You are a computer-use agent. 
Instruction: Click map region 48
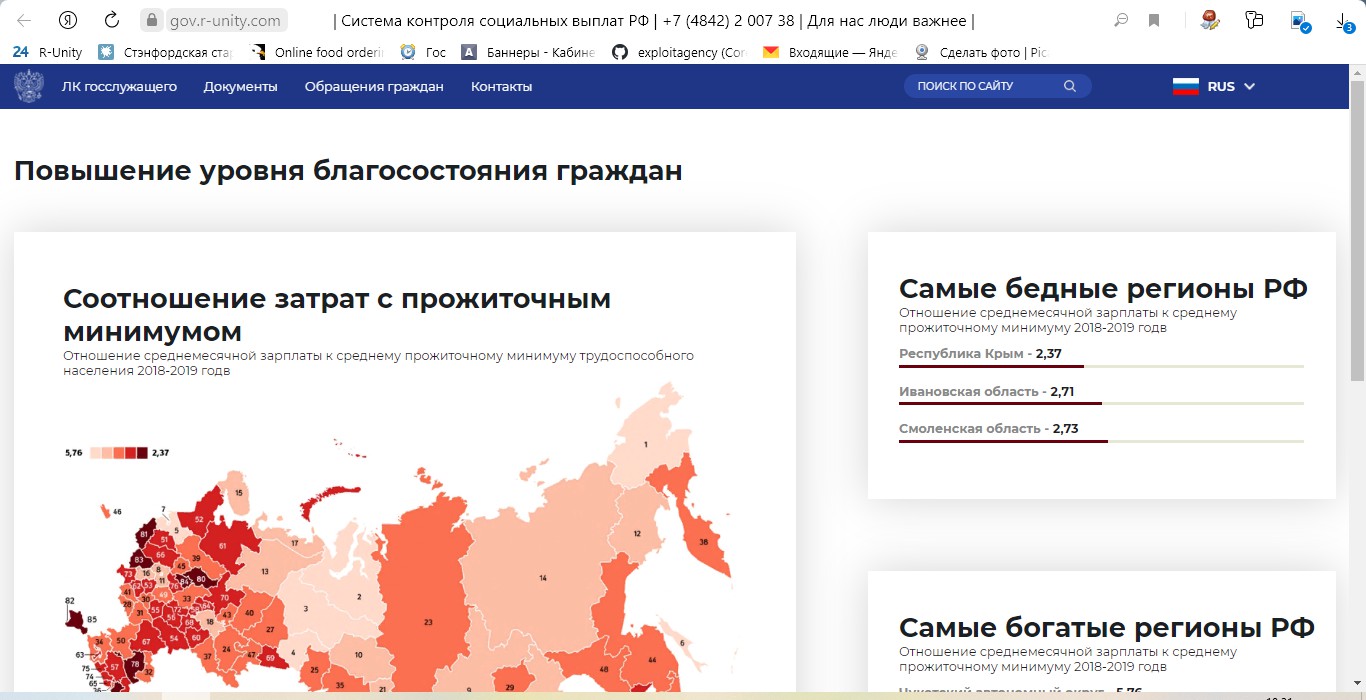point(603,668)
